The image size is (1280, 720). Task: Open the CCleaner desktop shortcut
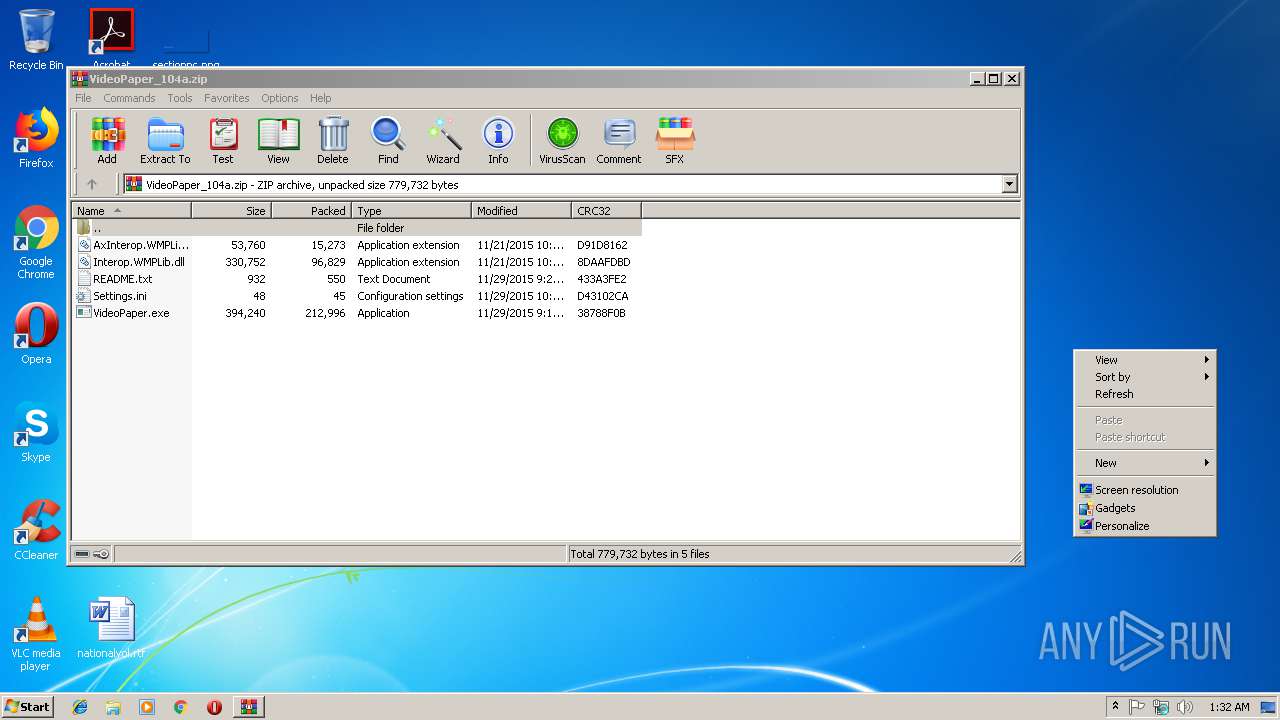36,530
